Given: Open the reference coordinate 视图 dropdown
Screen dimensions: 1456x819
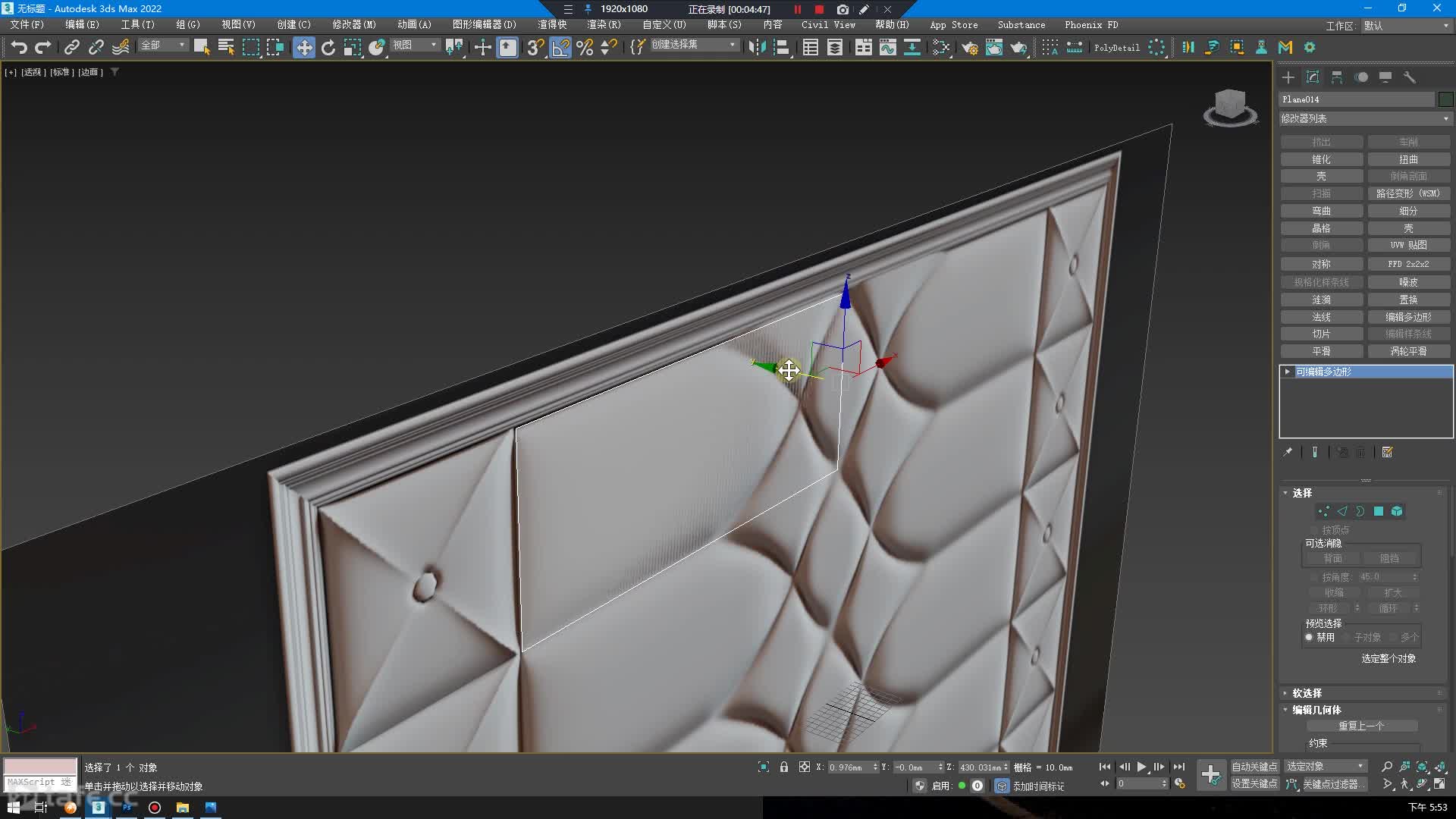Looking at the screenshot, I should coord(414,45).
